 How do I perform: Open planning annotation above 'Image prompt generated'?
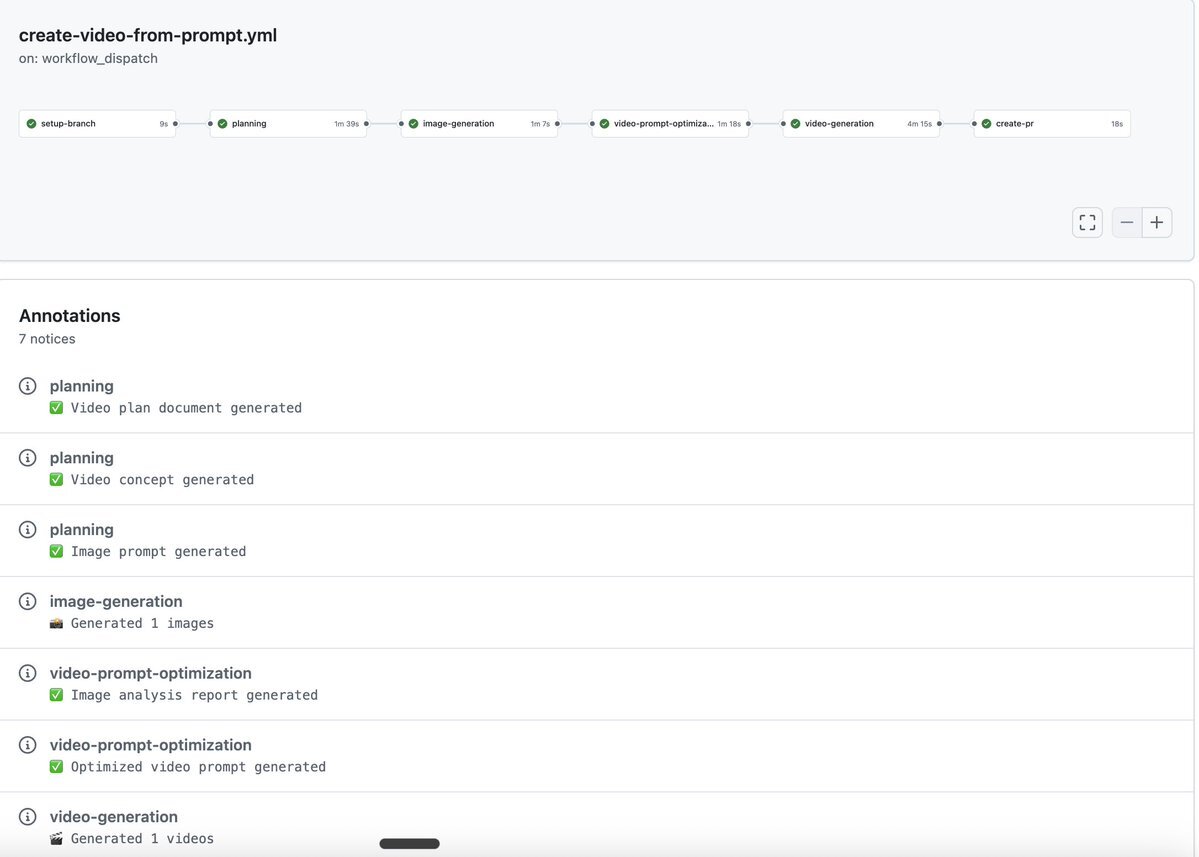[x=82, y=530]
